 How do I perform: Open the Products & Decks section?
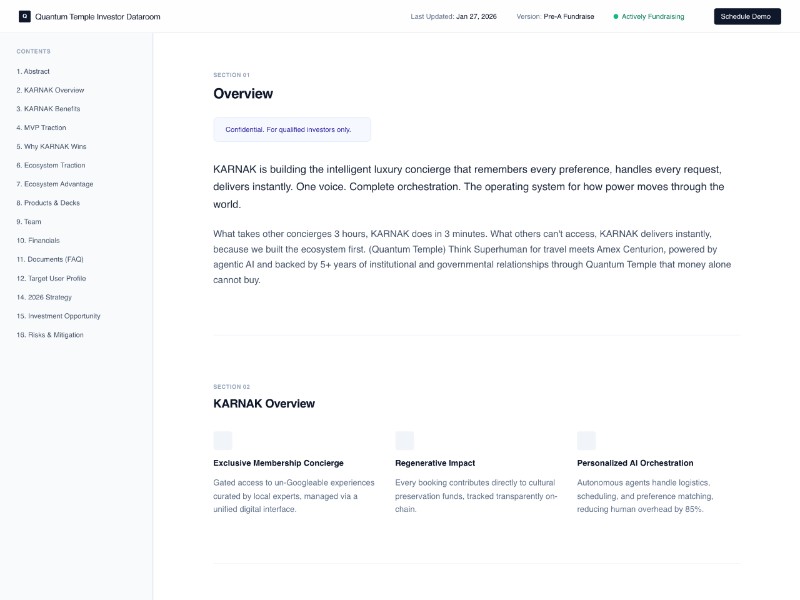(x=48, y=203)
